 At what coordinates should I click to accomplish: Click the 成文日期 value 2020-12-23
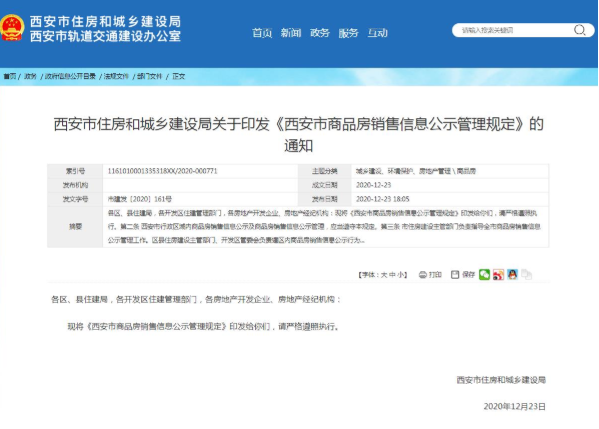(x=373, y=185)
